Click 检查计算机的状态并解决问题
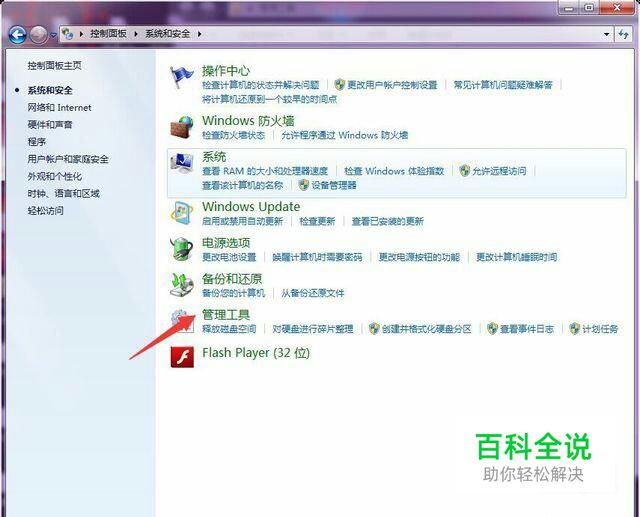 [260, 85]
